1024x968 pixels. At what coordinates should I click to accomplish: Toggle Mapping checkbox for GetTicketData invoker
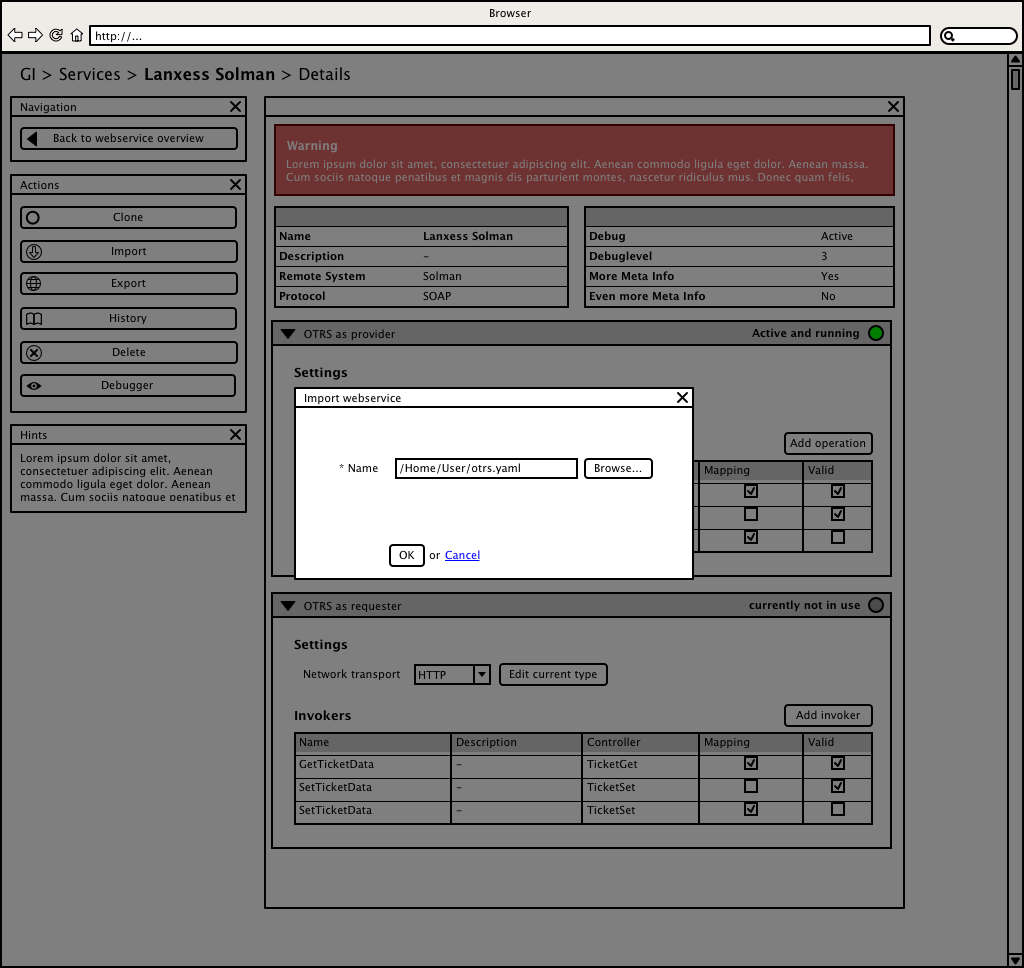point(751,763)
